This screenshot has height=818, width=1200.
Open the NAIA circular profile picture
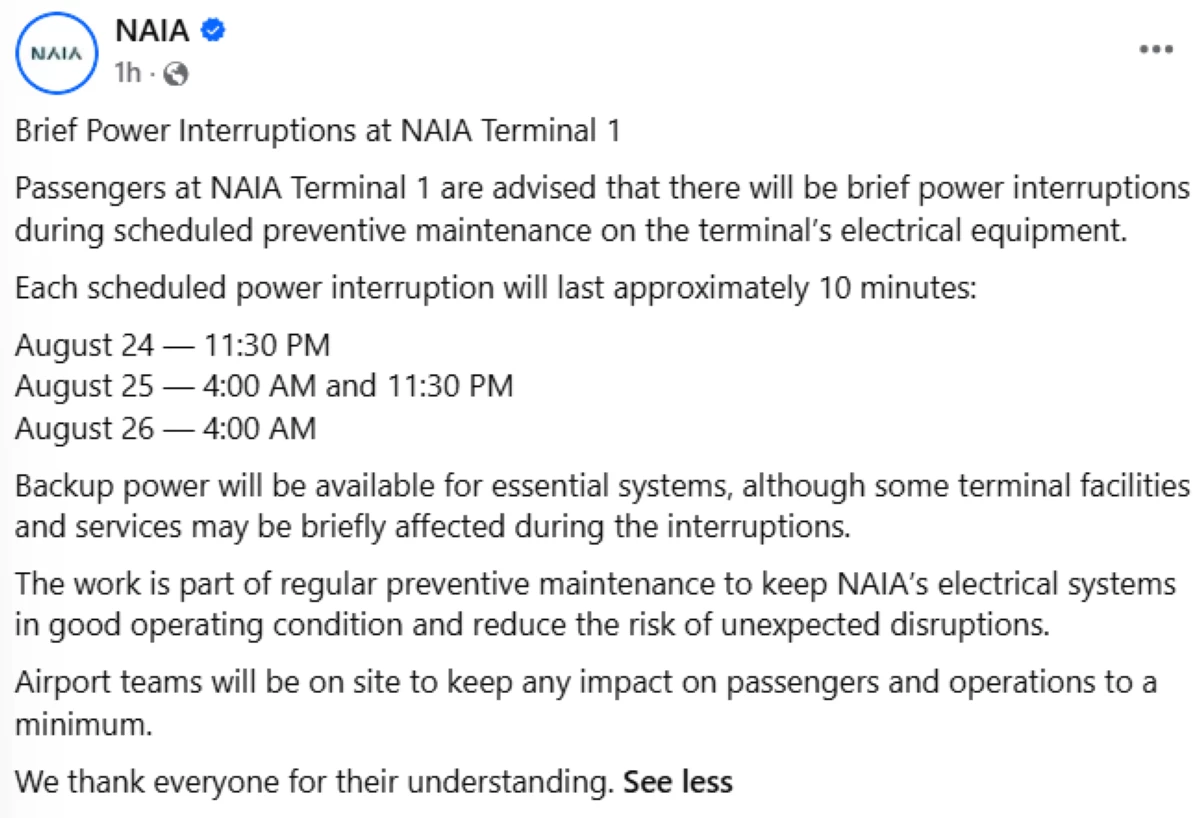point(55,53)
